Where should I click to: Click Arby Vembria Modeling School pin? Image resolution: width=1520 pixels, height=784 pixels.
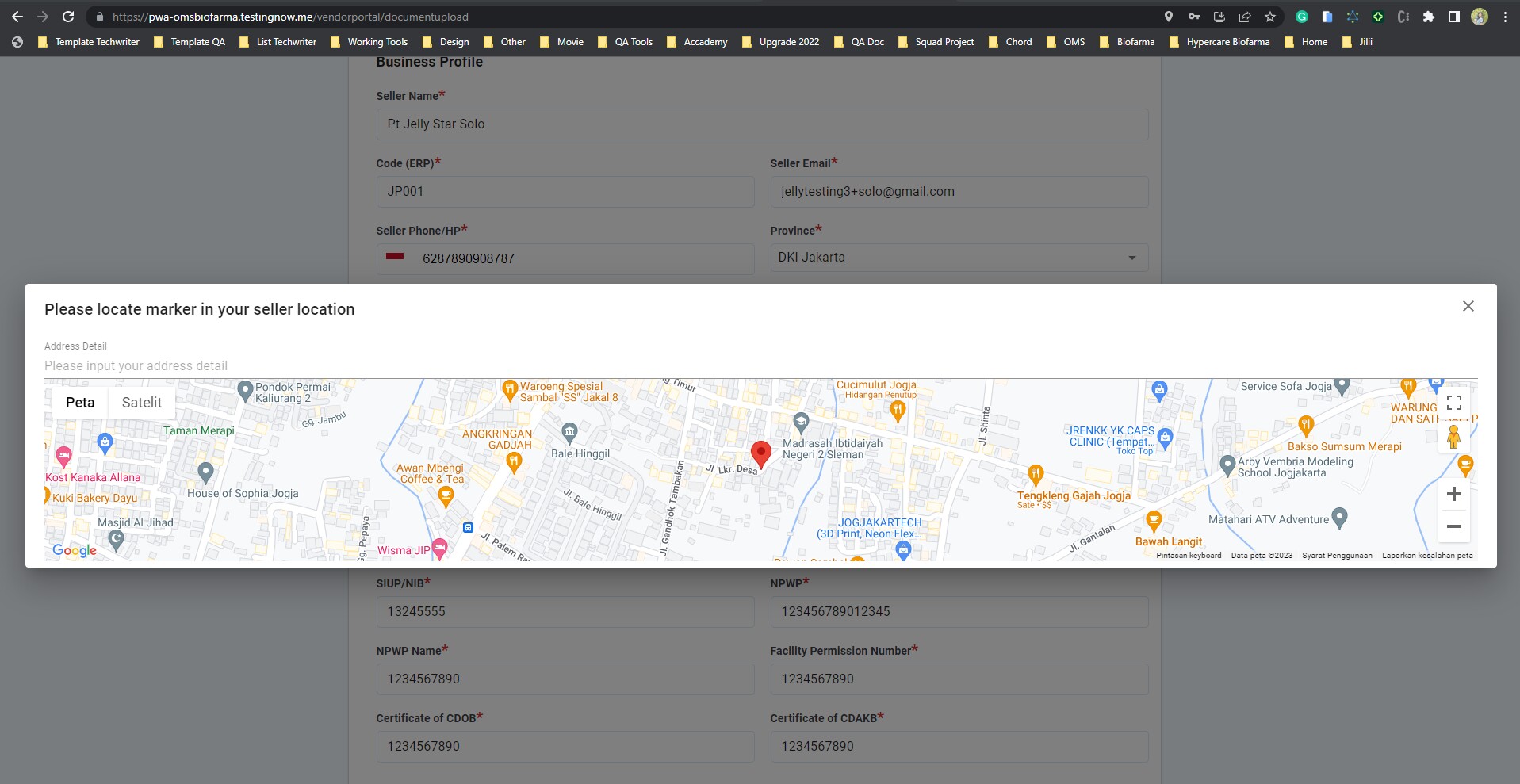point(1227,465)
